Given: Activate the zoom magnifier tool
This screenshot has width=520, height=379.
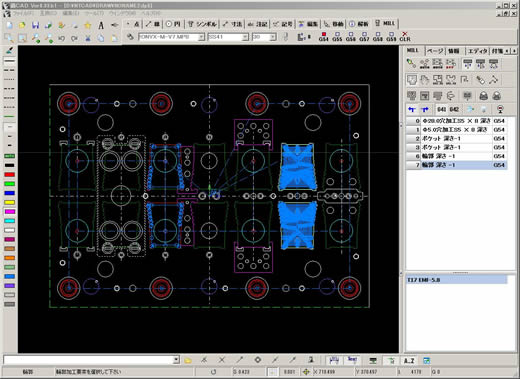Looking at the screenshot, I should click(x=9, y=38).
